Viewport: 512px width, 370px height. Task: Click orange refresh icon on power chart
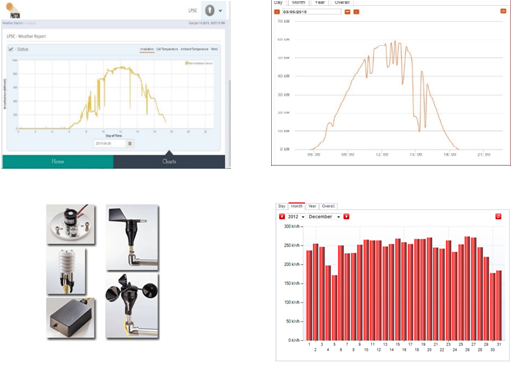click(x=503, y=11)
